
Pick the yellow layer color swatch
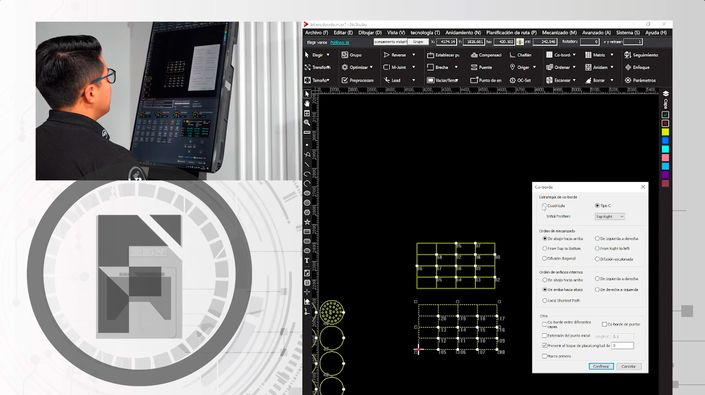[665, 132]
